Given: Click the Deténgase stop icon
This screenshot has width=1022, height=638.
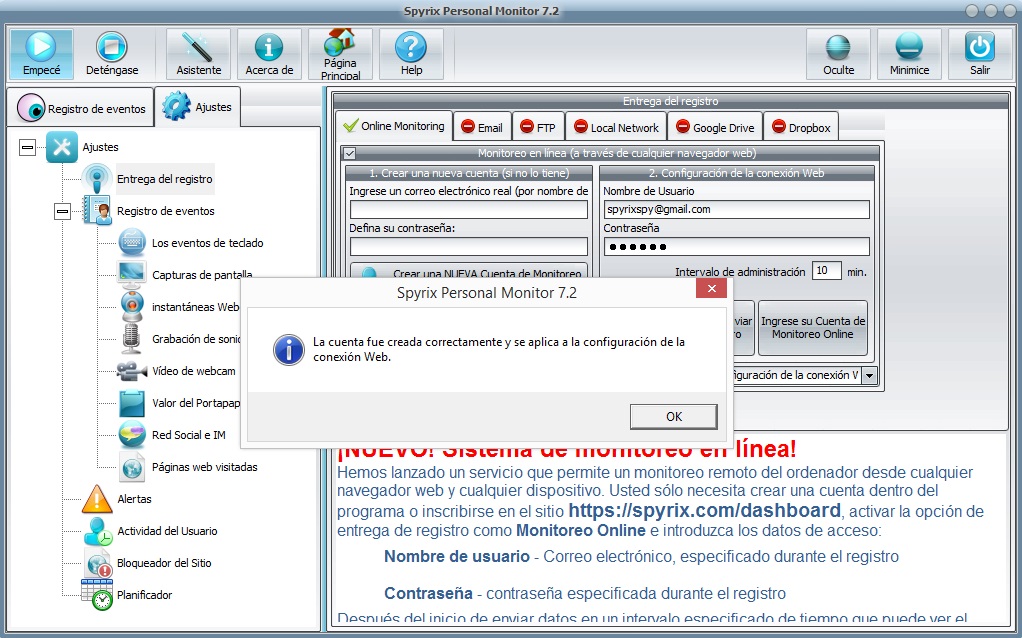Looking at the screenshot, I should (111, 47).
